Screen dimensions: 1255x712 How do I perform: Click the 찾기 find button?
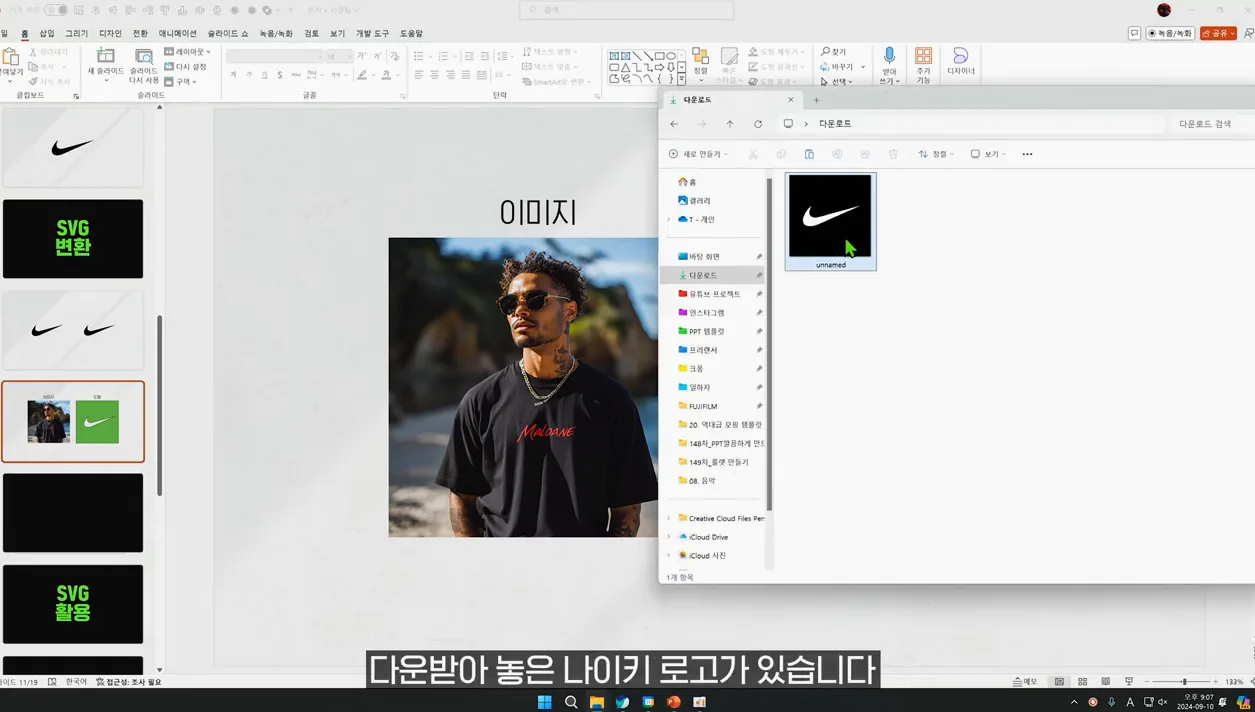pyautogui.click(x=834, y=52)
